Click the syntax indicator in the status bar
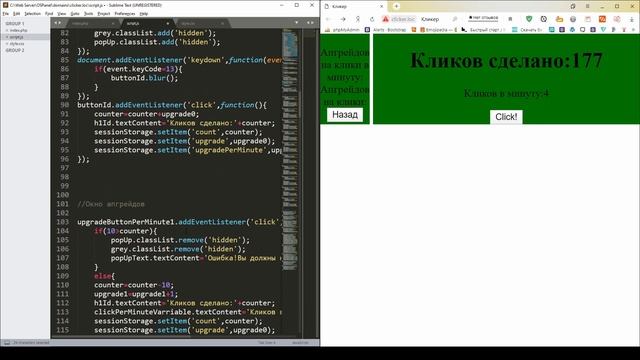 [x=300, y=342]
